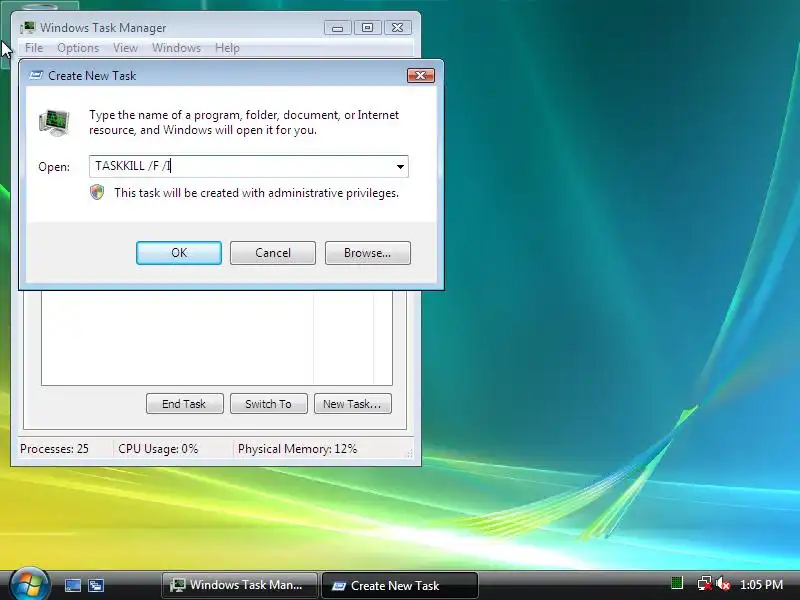Image resolution: width=800 pixels, height=600 pixels.
Task: Click the Physical Memory: 12% status text
Action: pyautogui.click(x=297, y=449)
